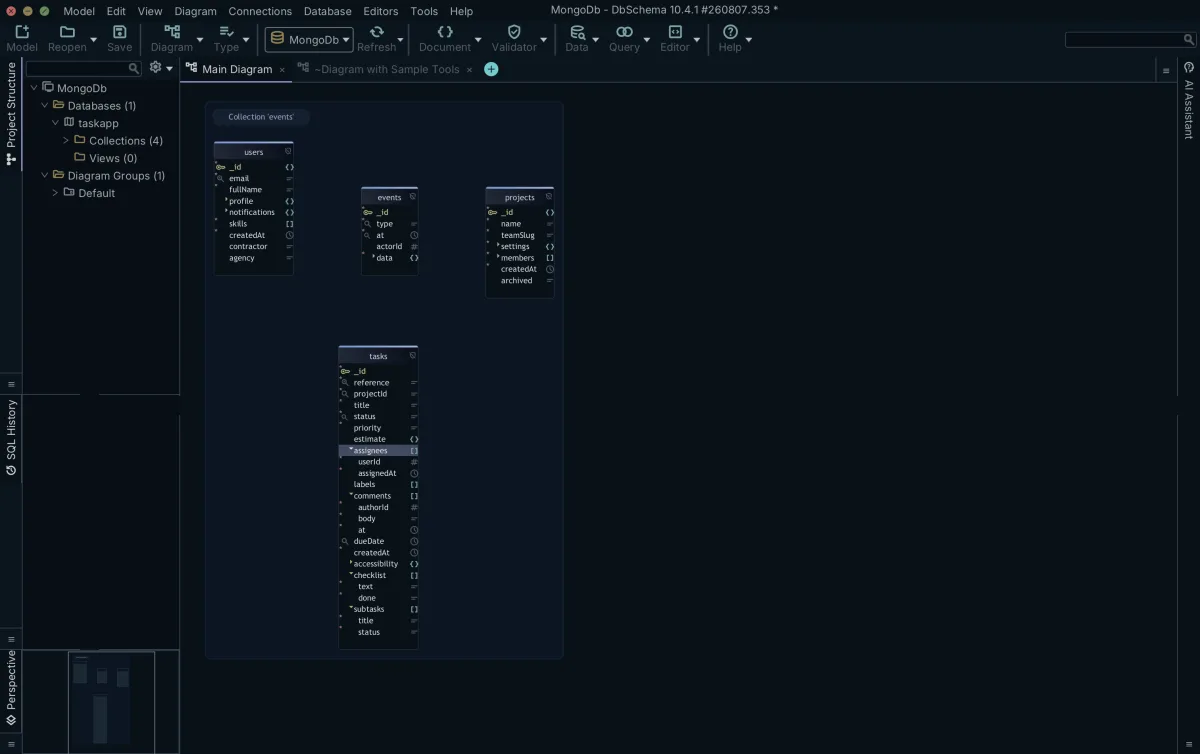
Task: Open the AI Assistant side panel
Action: coord(1189,100)
